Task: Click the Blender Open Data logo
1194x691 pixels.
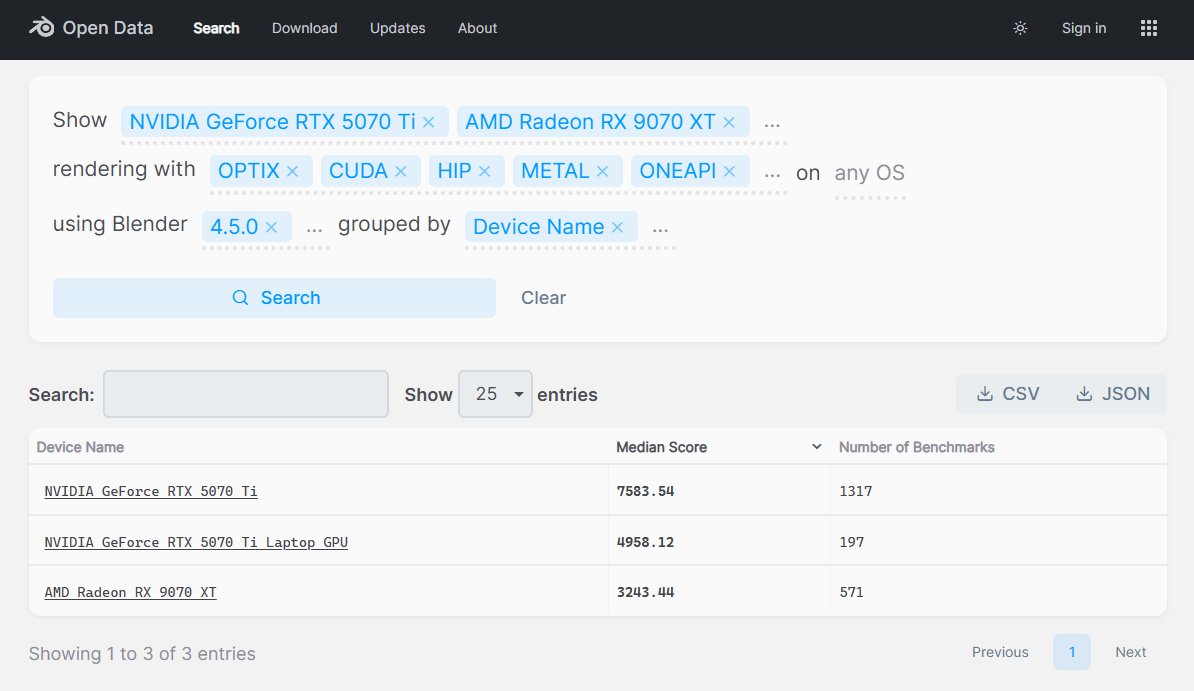Action: (x=91, y=28)
